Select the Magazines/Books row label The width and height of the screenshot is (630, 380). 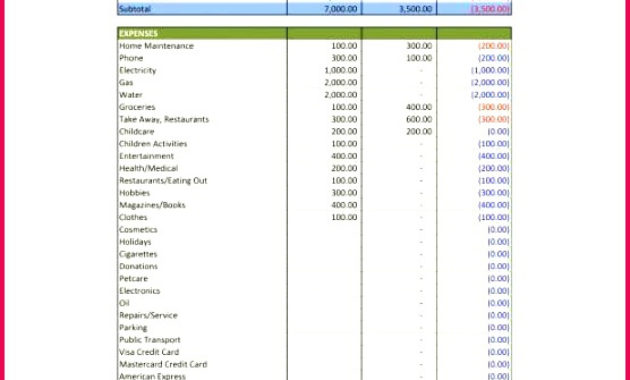tap(152, 205)
